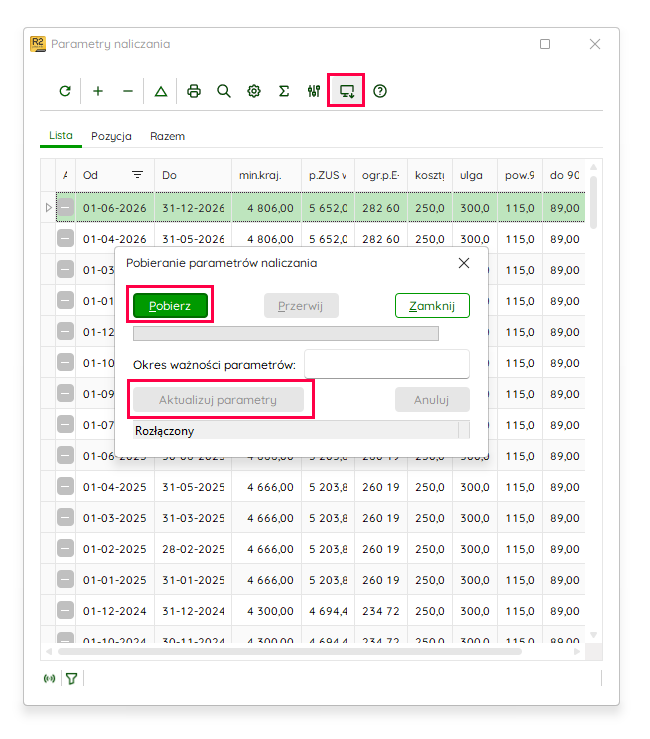The width and height of the screenshot is (650, 739).
Task: Switch to the Pozycja tab
Action: pos(111,136)
